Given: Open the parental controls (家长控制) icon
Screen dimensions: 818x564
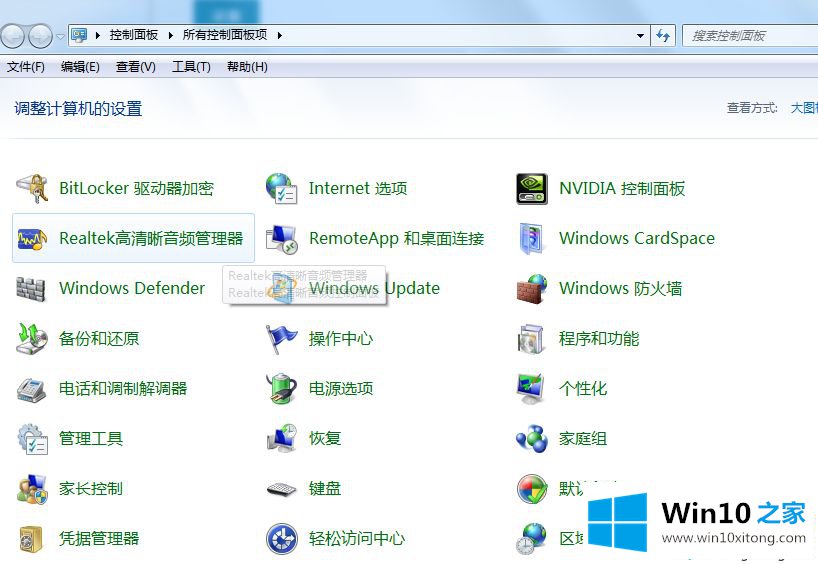Looking at the screenshot, I should 32,489.
